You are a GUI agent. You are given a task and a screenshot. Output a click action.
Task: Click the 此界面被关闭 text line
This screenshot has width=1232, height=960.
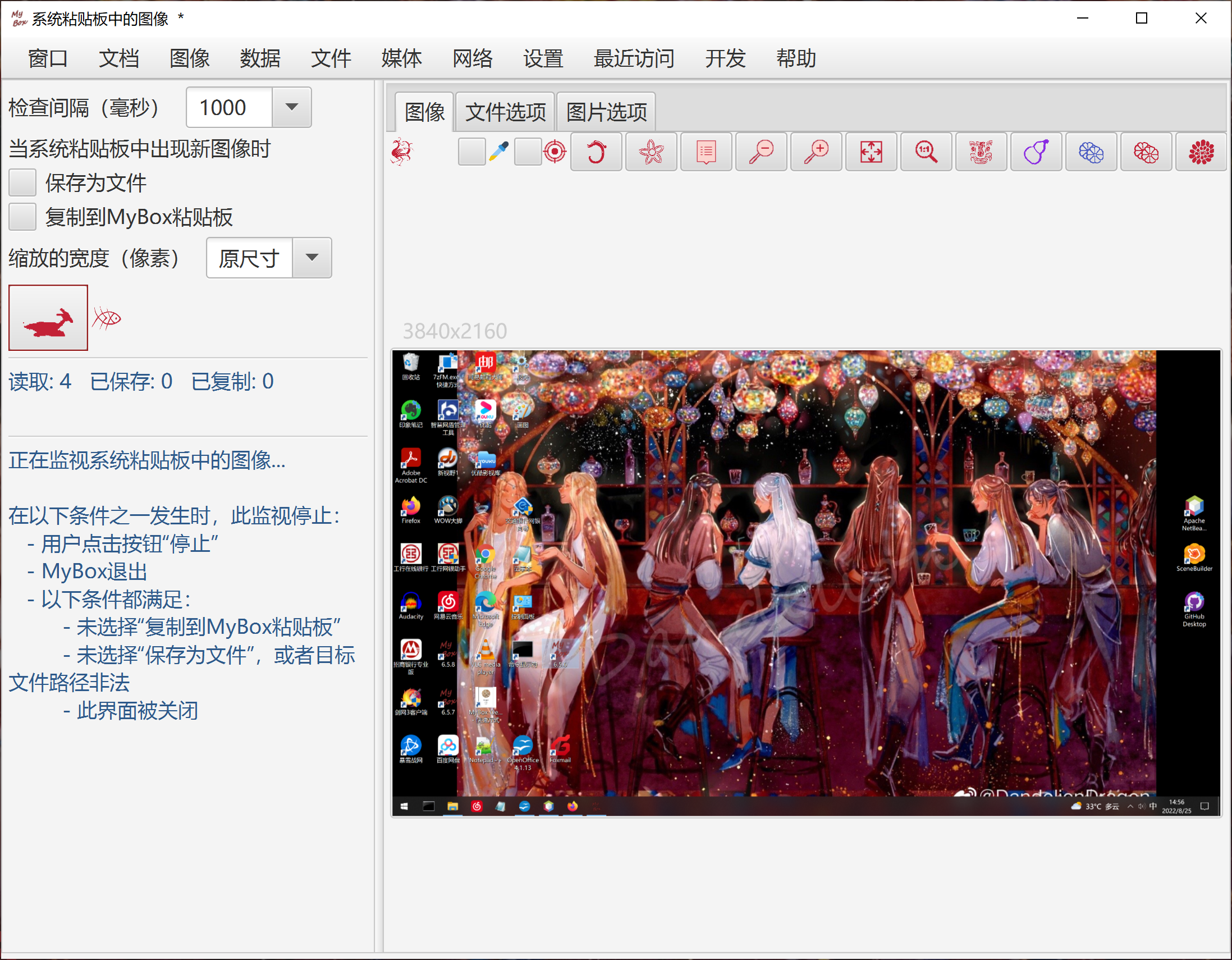[x=130, y=711]
